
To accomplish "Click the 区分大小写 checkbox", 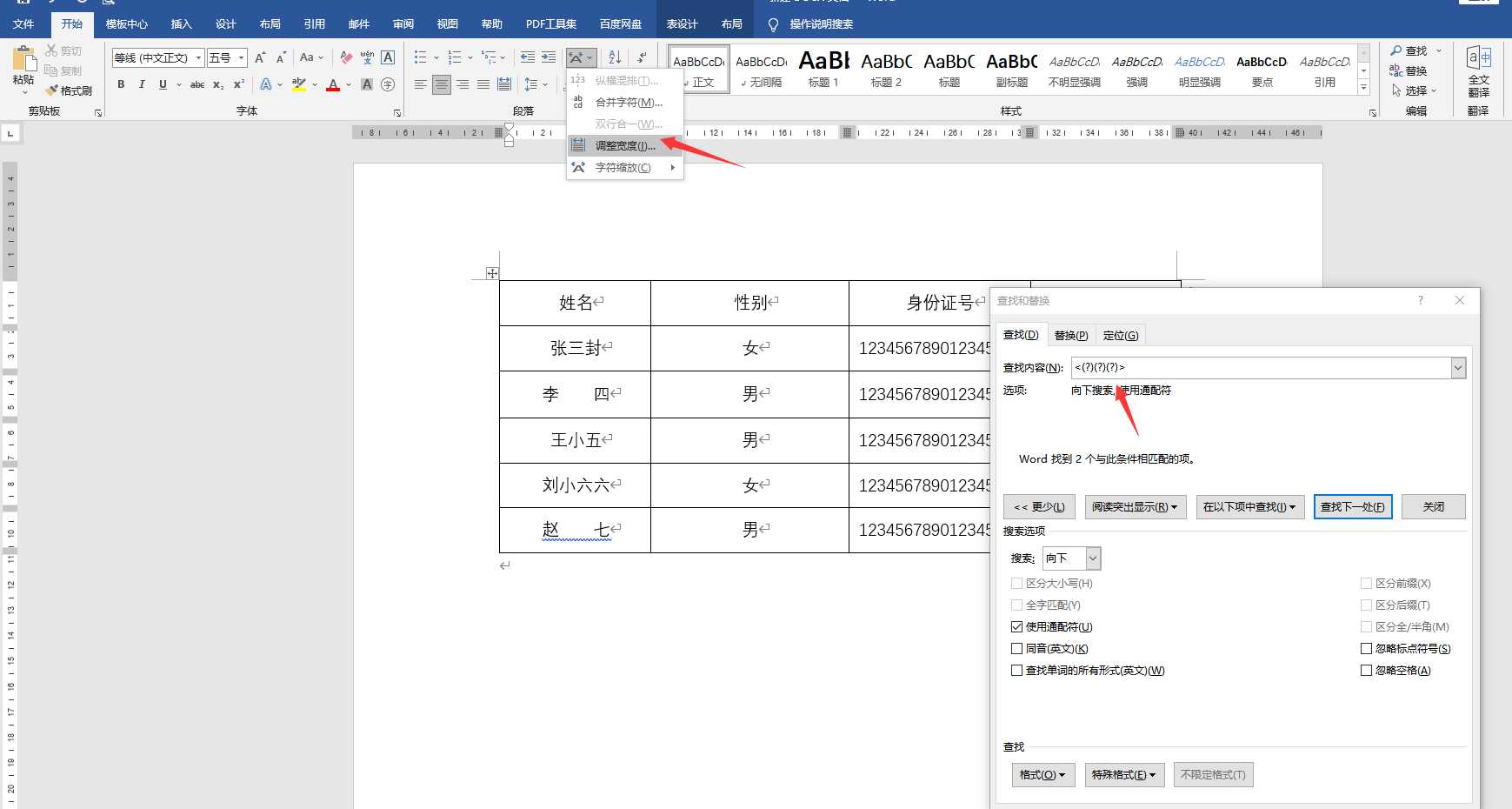I will click(1016, 583).
